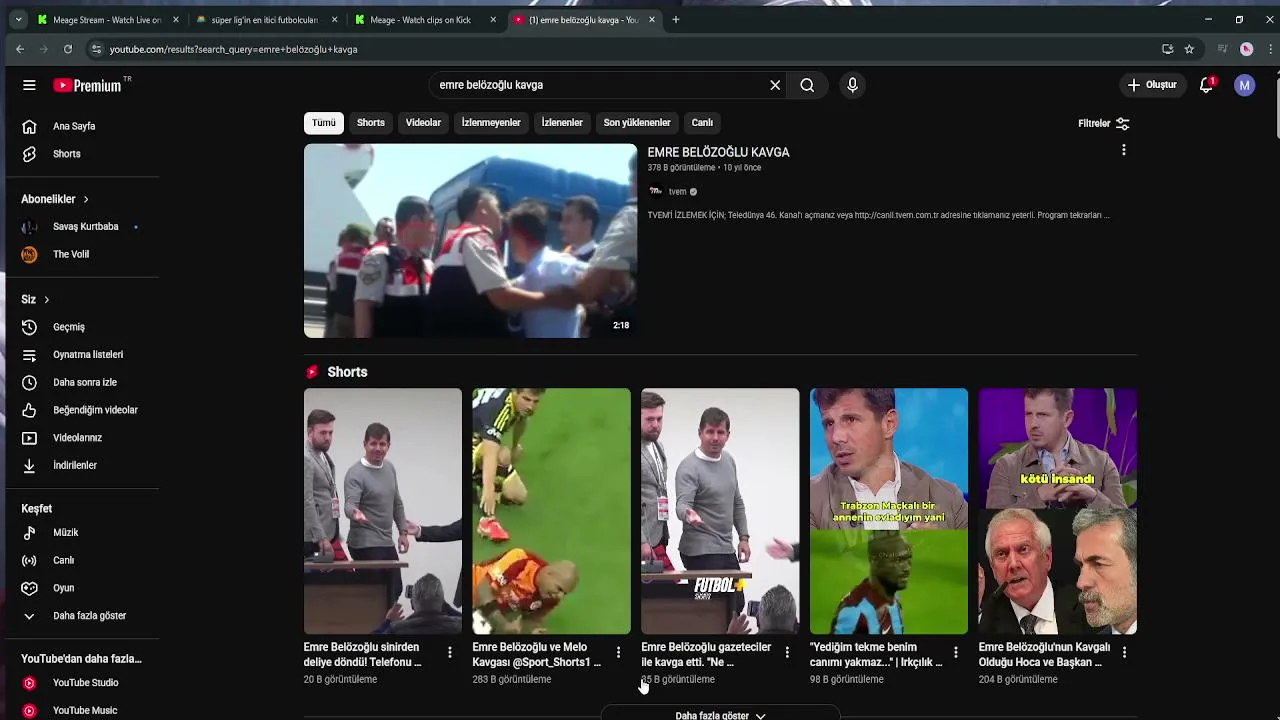Screen dimensions: 1280x720
Task: Click the Oluştur create button
Action: pos(1152,85)
